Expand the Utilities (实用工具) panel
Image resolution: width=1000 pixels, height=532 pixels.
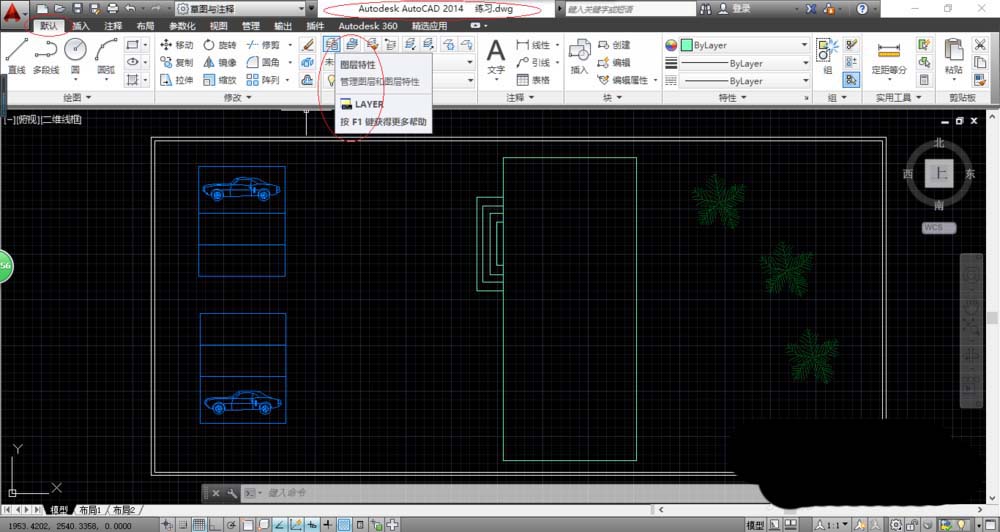pyautogui.click(x=898, y=98)
